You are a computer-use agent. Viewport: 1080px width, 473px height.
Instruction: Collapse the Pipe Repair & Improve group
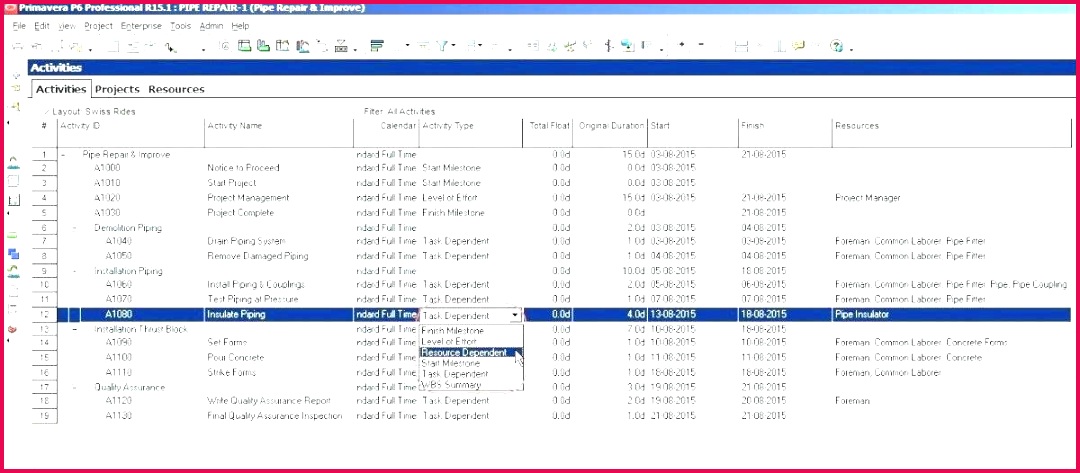[x=63, y=155]
